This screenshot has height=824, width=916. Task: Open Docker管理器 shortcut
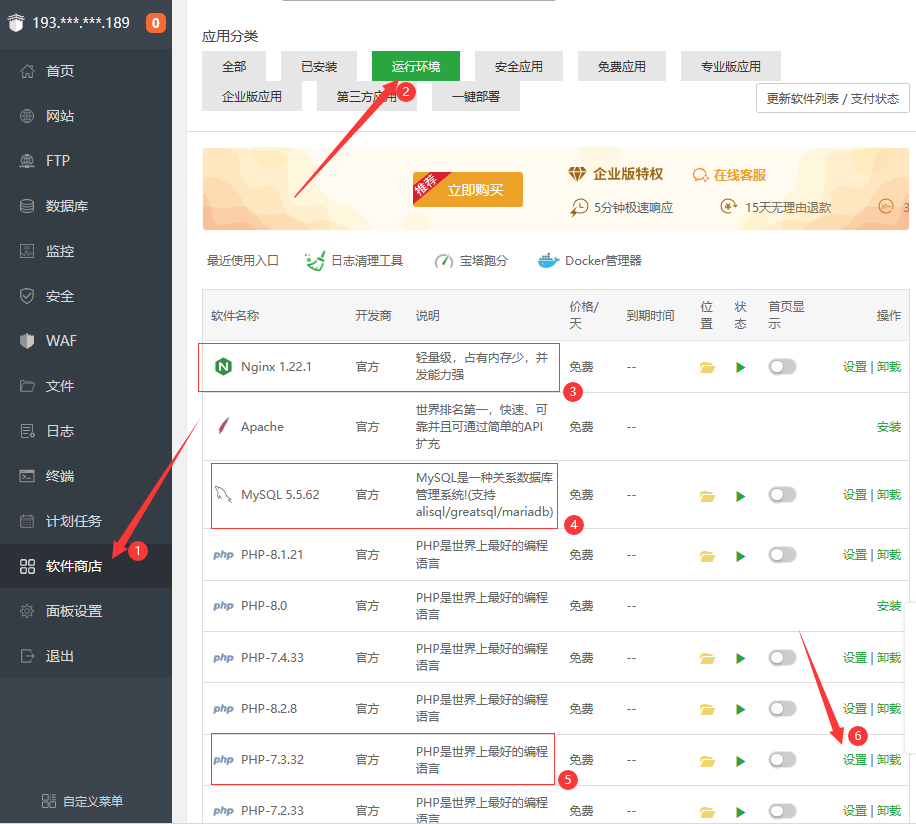click(589, 260)
